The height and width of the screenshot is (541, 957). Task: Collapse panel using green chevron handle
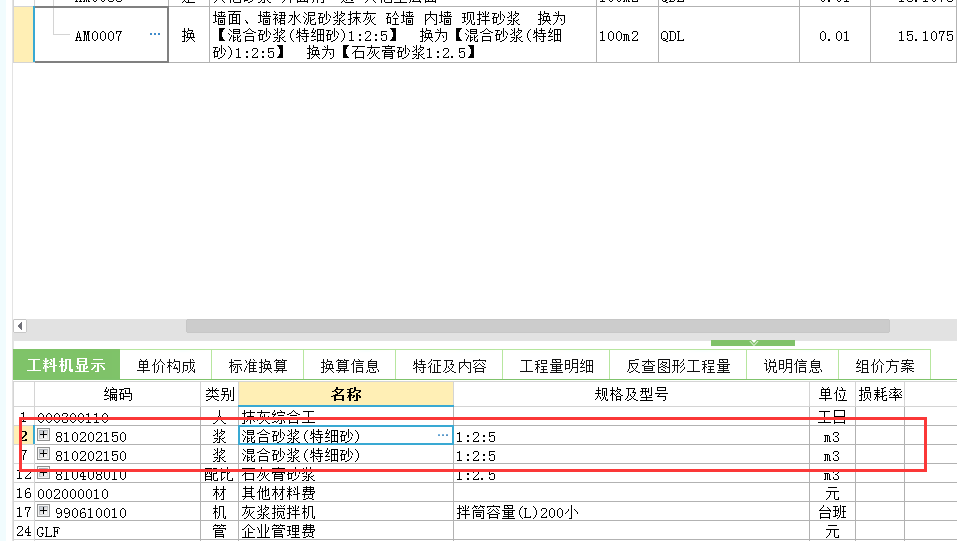coord(753,343)
